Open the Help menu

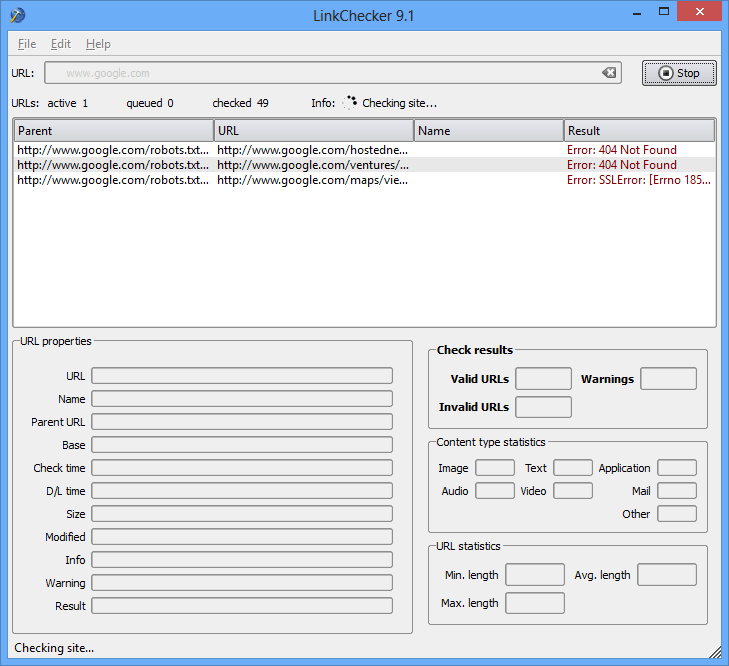click(98, 44)
